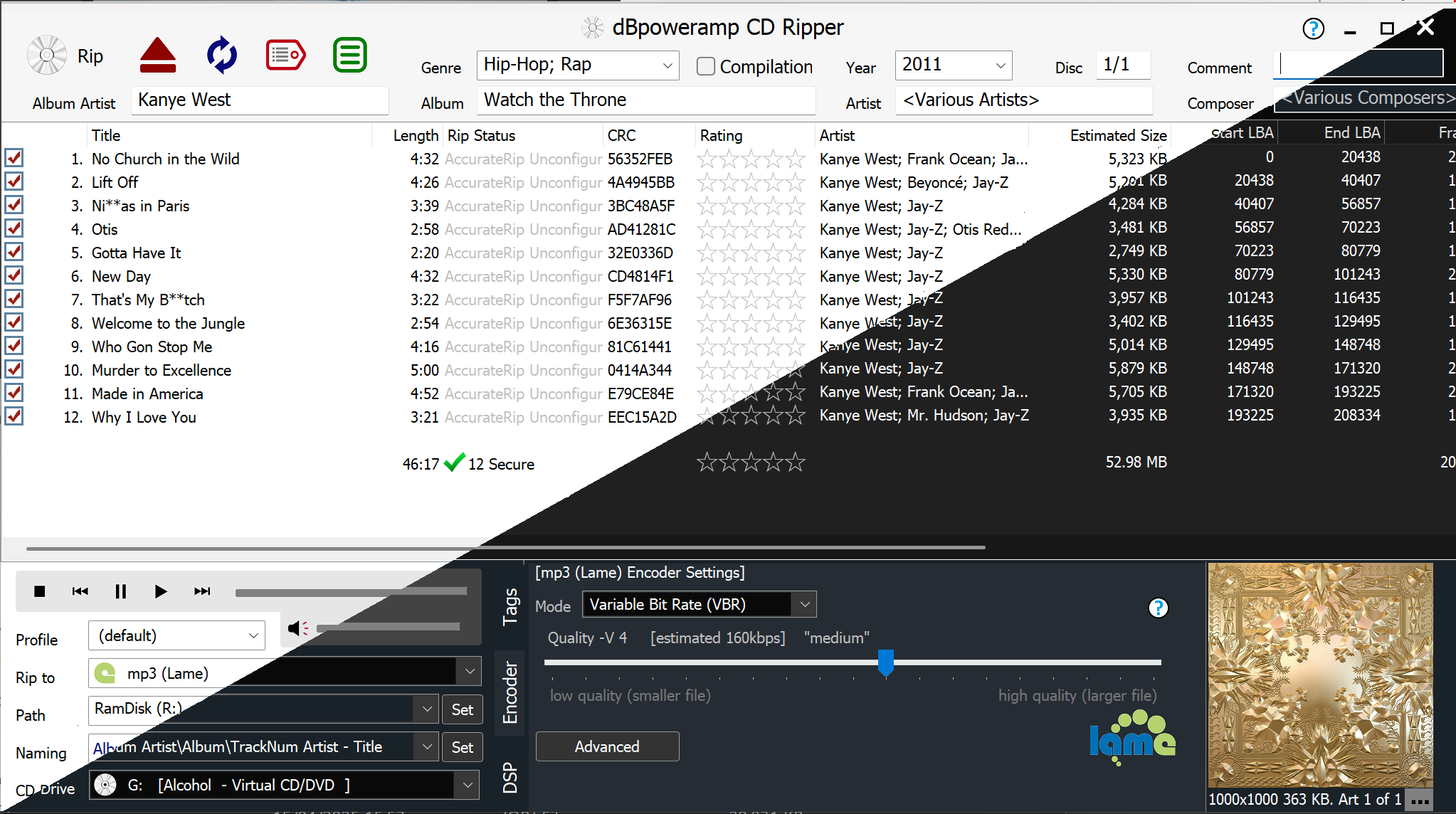Click the Album name field

coord(646,100)
